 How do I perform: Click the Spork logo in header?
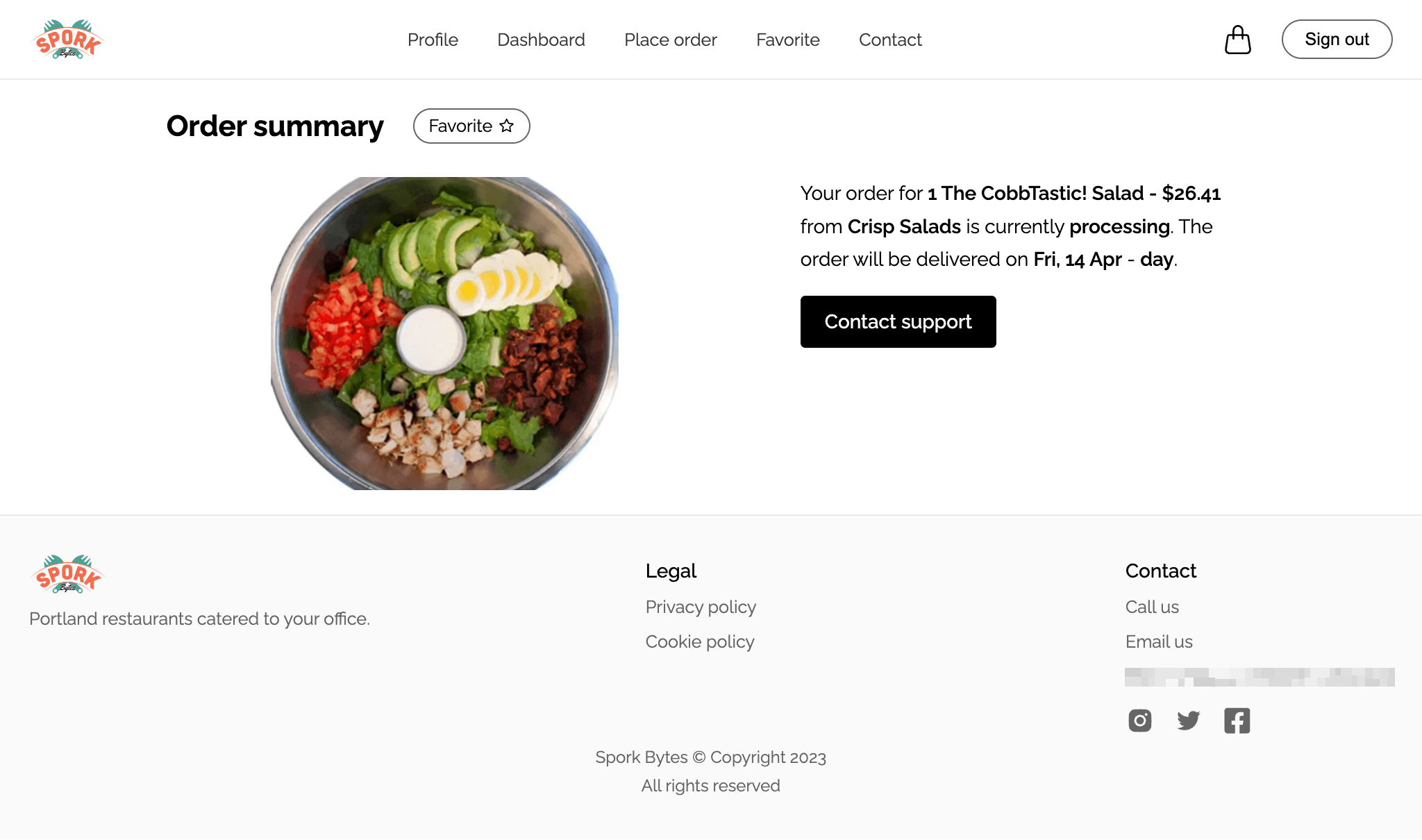pyautogui.click(x=68, y=39)
